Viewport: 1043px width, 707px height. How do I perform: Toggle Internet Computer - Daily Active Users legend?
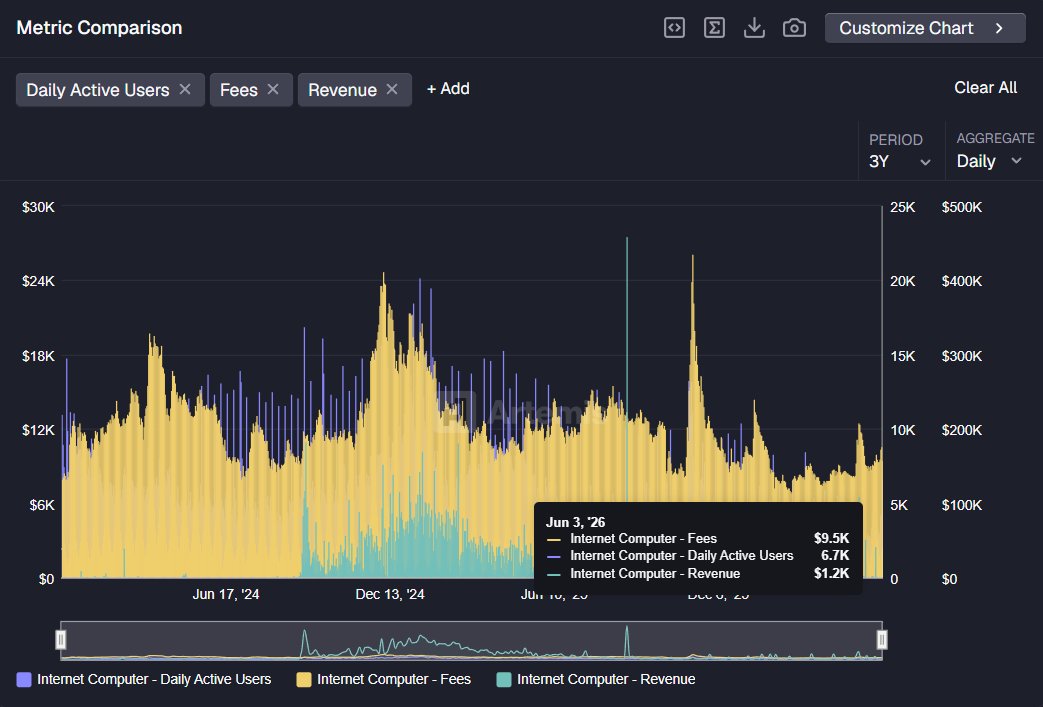144,679
